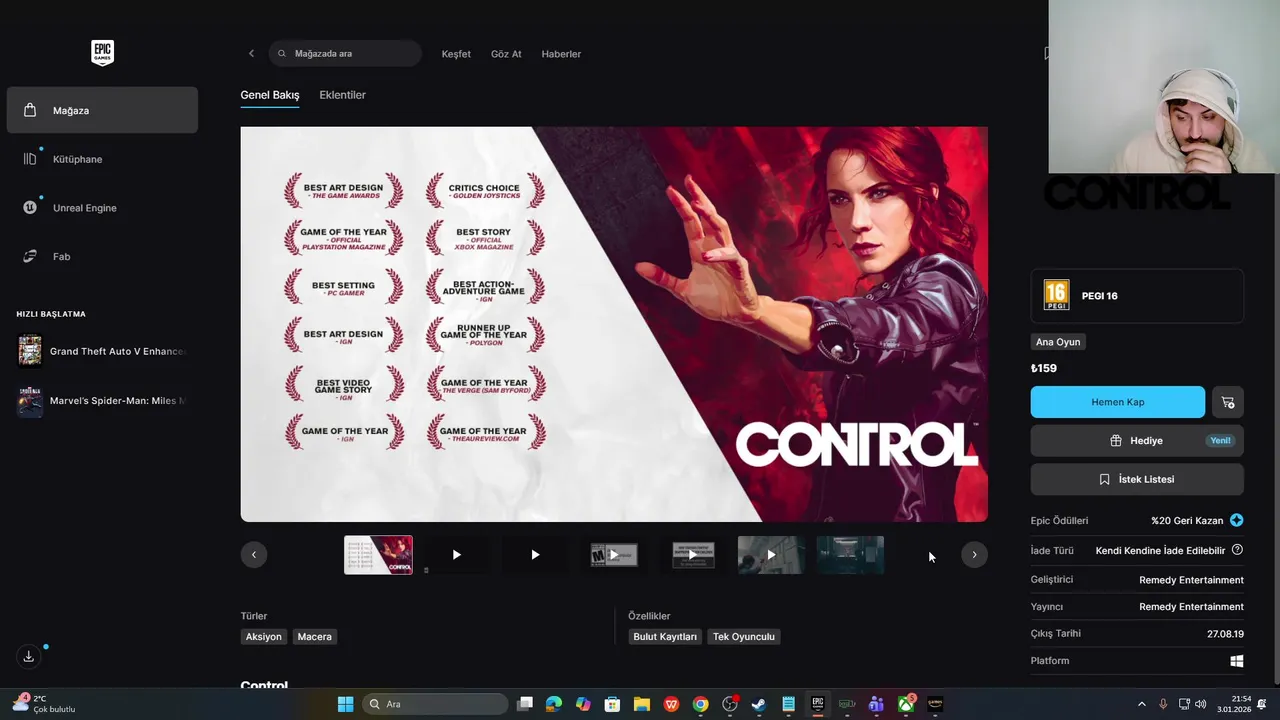Viewport: 1280px width, 720px height.
Task: Open Amazon Games from taskbar
Action: [x=935, y=704]
